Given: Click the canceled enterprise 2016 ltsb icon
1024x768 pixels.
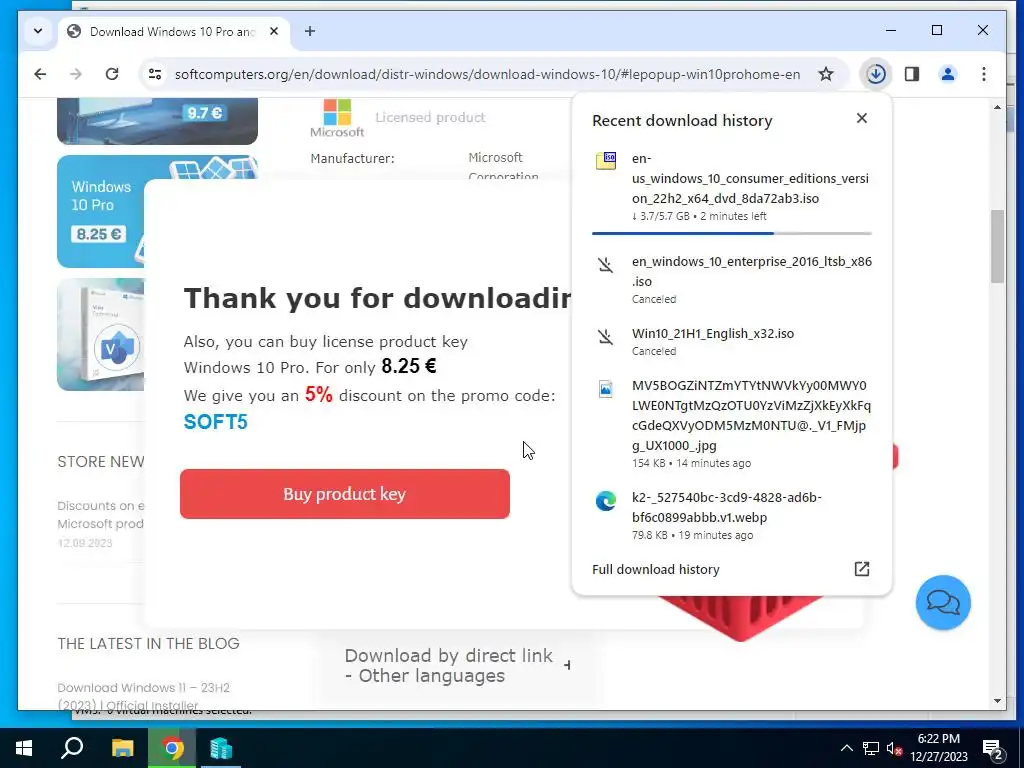Looking at the screenshot, I should pos(606,264).
